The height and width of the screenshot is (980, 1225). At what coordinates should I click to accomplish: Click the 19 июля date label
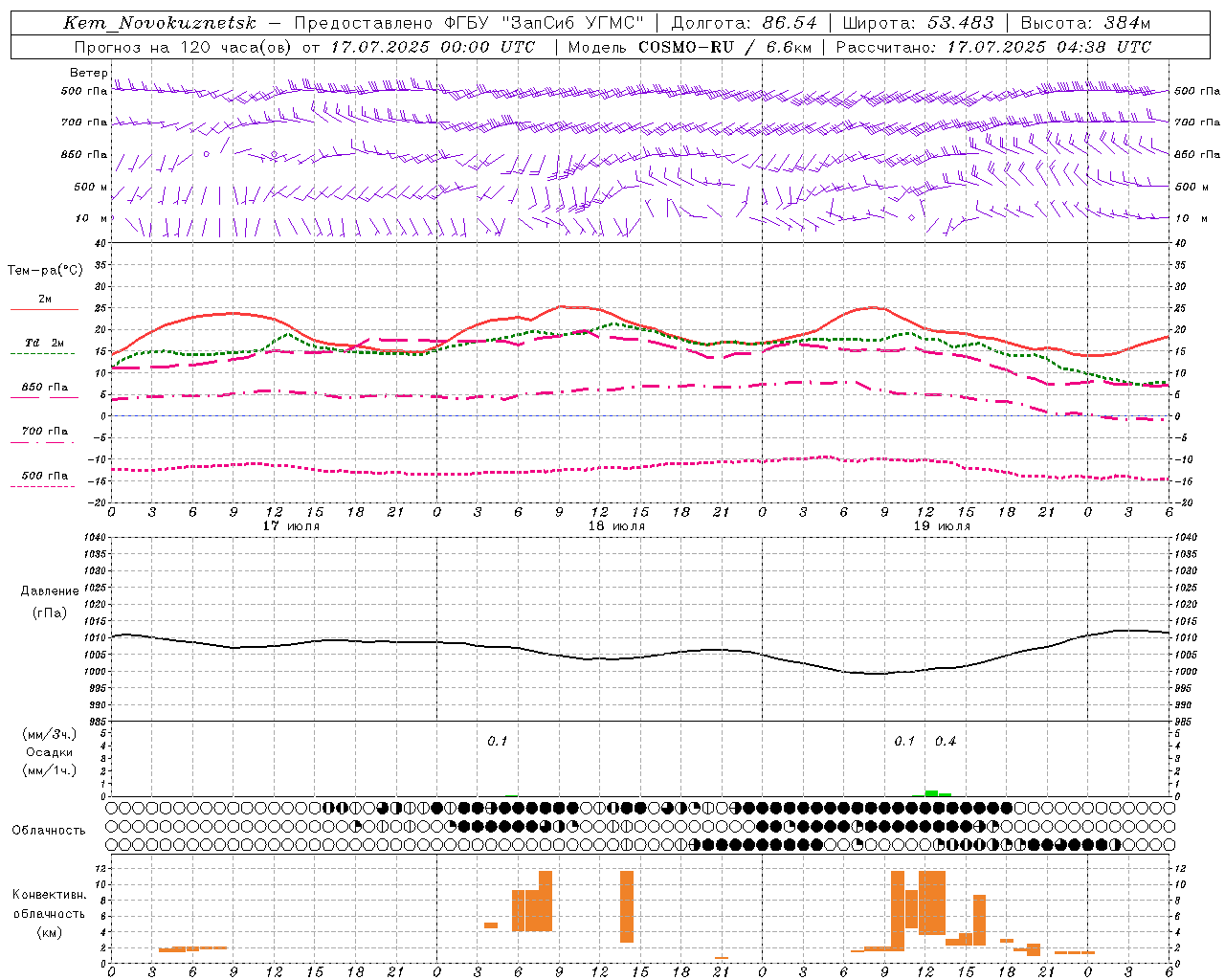click(942, 526)
